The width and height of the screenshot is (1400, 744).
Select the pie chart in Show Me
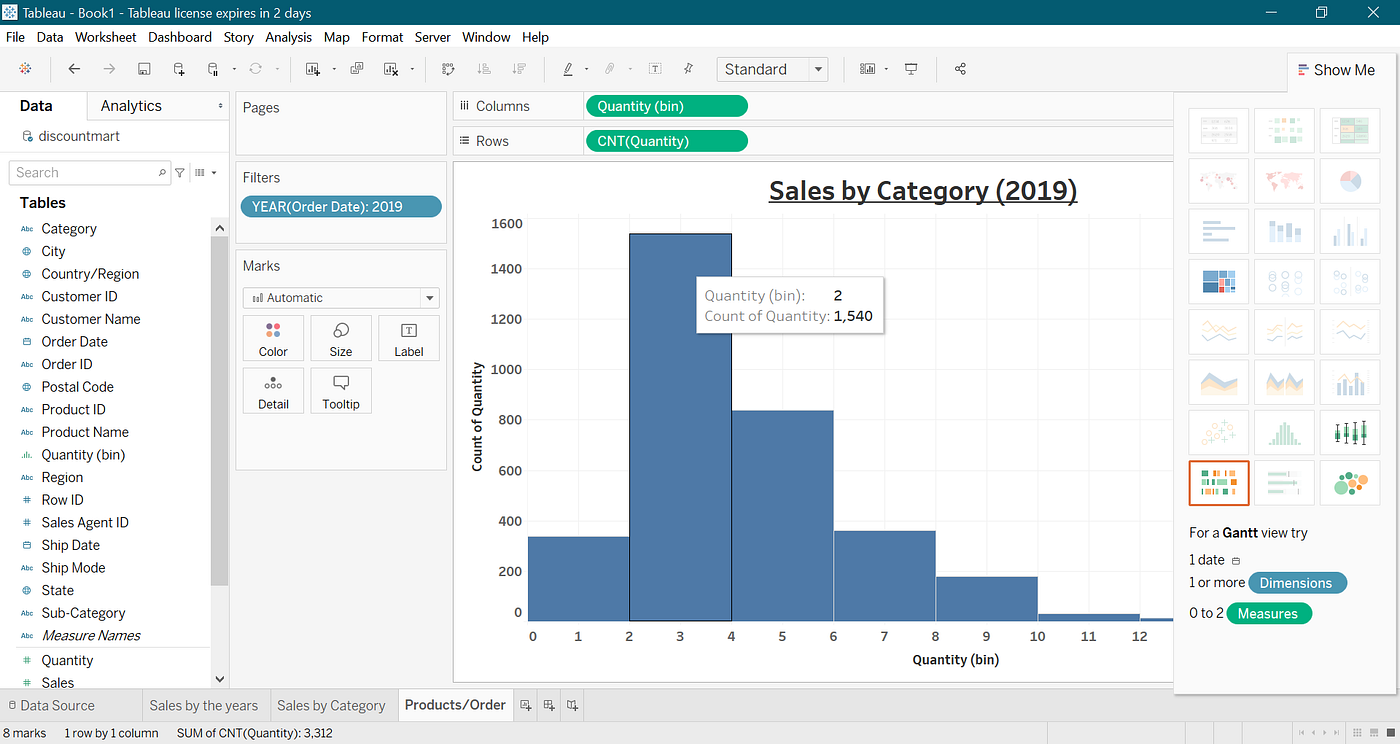coord(1350,181)
